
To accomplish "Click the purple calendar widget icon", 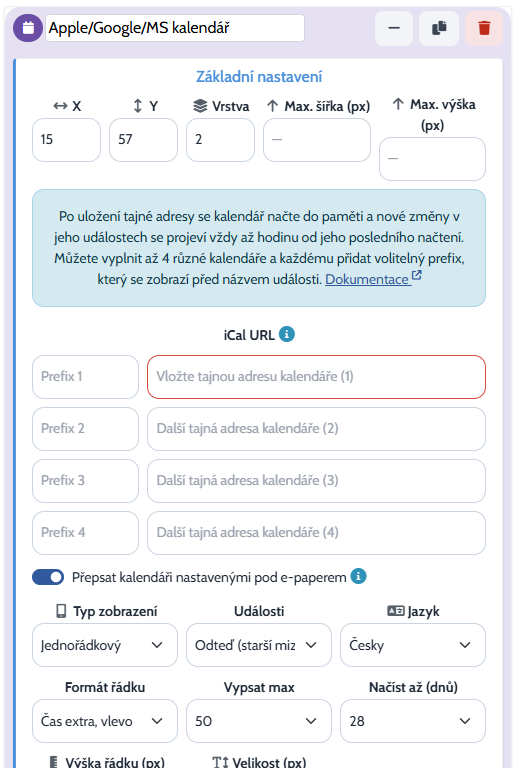I will click(28, 28).
